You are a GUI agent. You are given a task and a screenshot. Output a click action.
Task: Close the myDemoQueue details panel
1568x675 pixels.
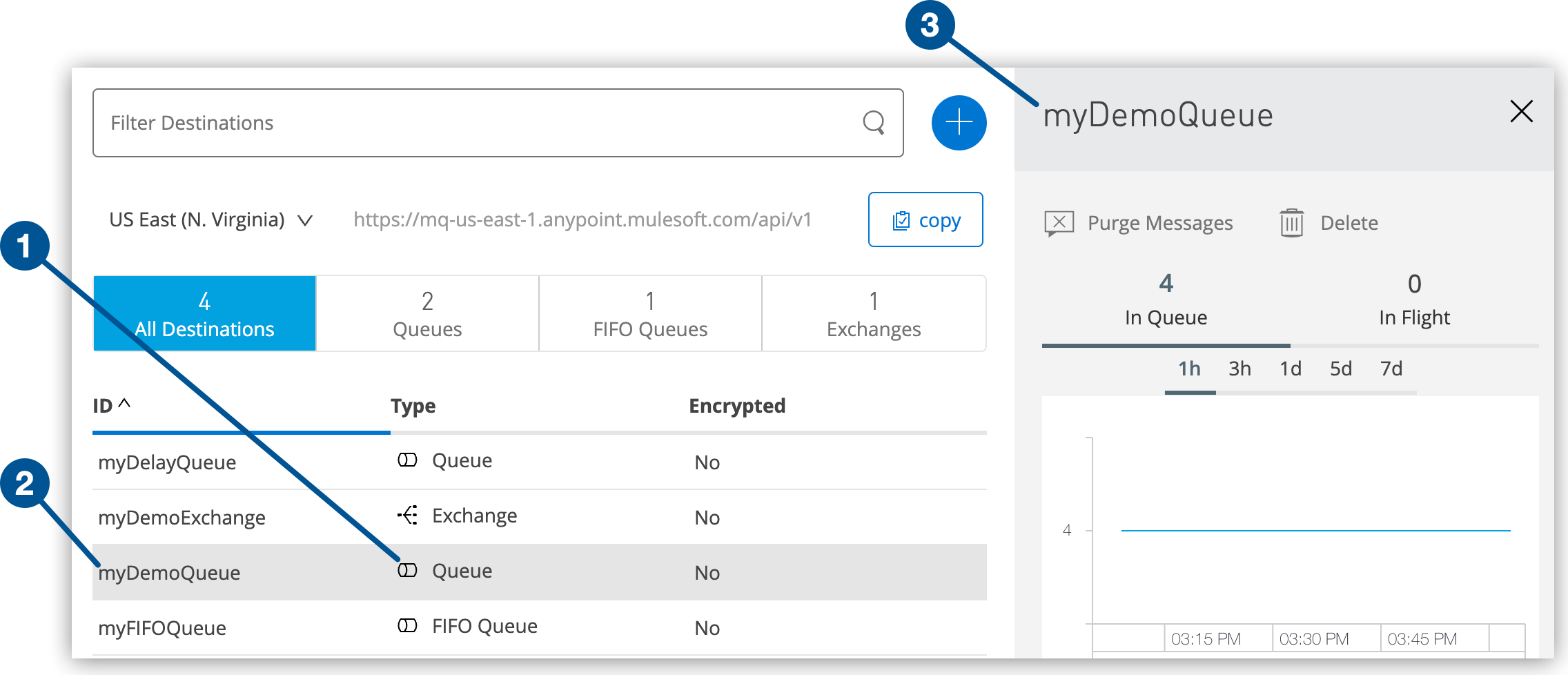tap(1521, 112)
